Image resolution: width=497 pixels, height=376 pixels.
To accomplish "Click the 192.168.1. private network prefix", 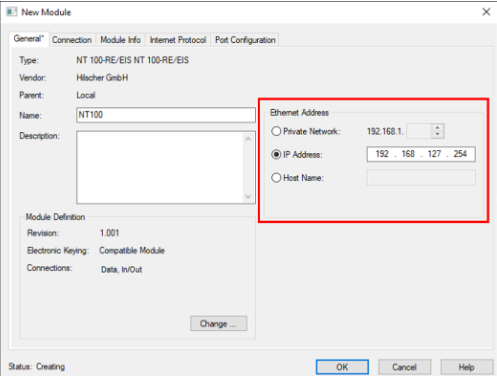I will [385, 131].
